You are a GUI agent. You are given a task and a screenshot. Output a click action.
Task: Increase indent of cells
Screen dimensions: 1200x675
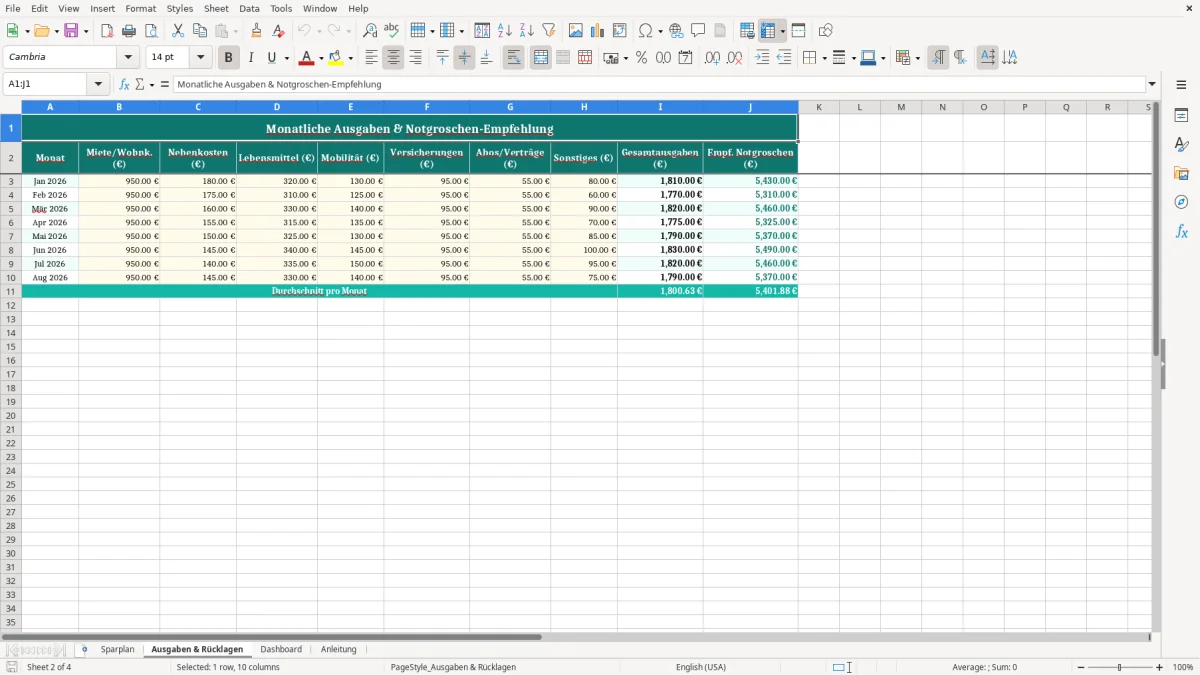tap(762, 58)
